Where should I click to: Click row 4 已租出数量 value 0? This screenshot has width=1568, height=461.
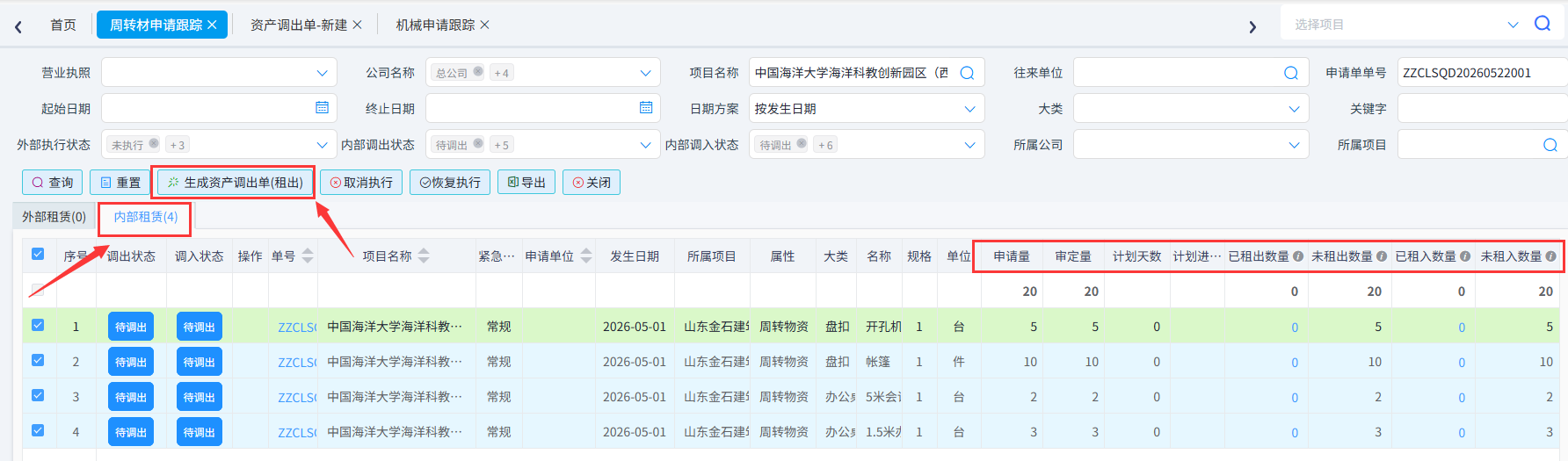tap(1295, 433)
